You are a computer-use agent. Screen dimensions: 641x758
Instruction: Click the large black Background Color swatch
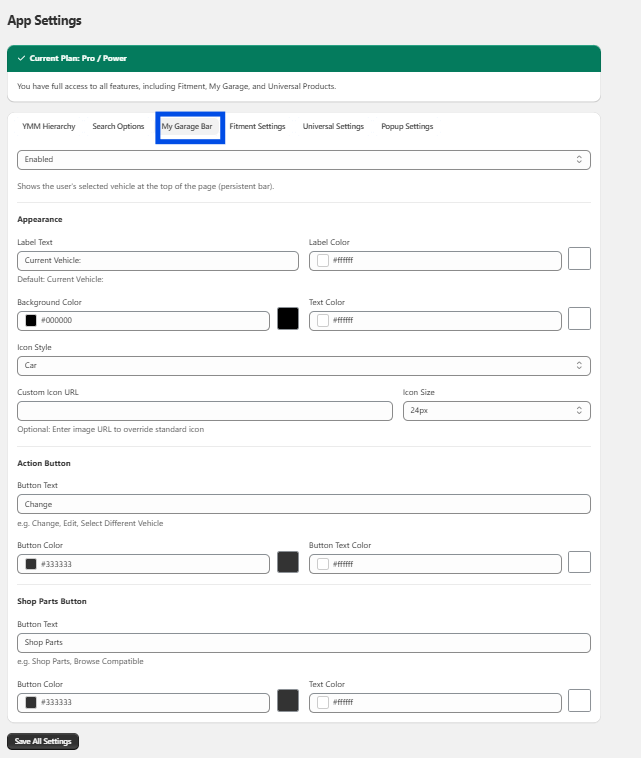288,319
